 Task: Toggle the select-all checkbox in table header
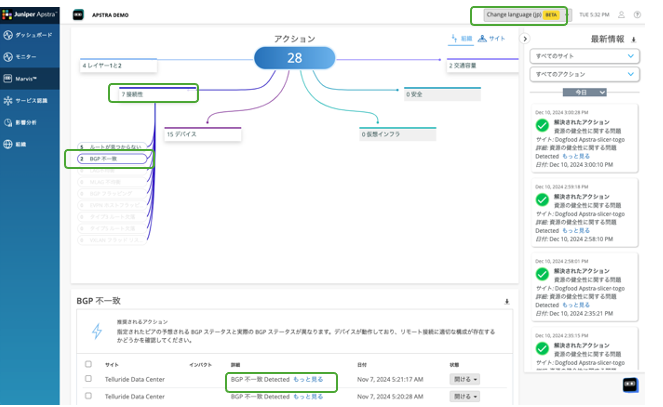point(89,365)
